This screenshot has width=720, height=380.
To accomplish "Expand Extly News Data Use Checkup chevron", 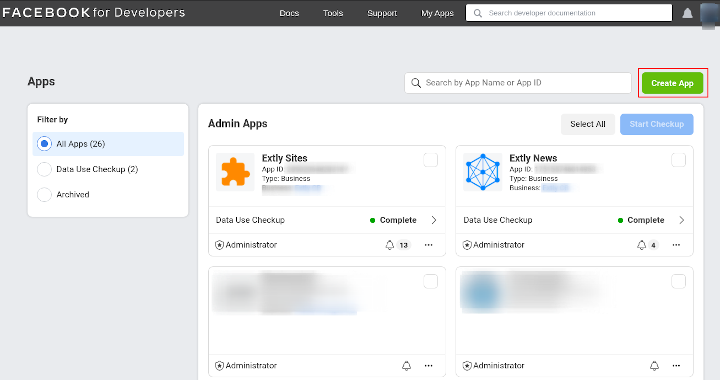I will pos(682,220).
